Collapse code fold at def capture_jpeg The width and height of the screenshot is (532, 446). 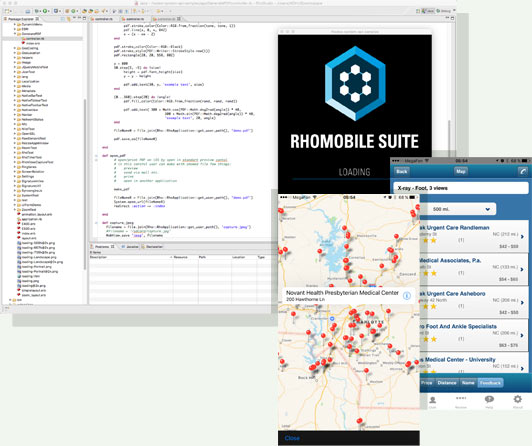click(x=96, y=223)
